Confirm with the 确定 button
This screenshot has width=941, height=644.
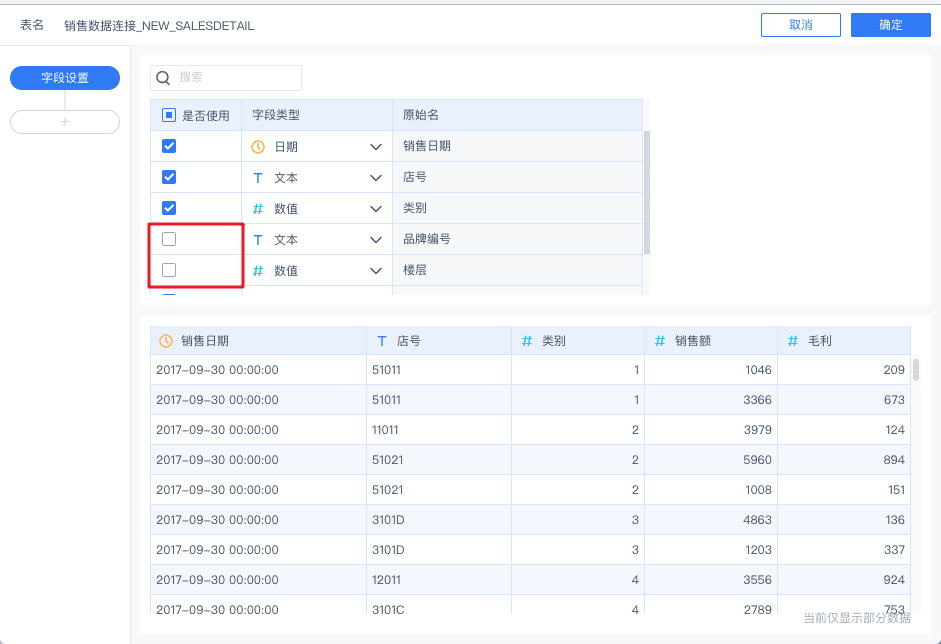tap(891, 25)
